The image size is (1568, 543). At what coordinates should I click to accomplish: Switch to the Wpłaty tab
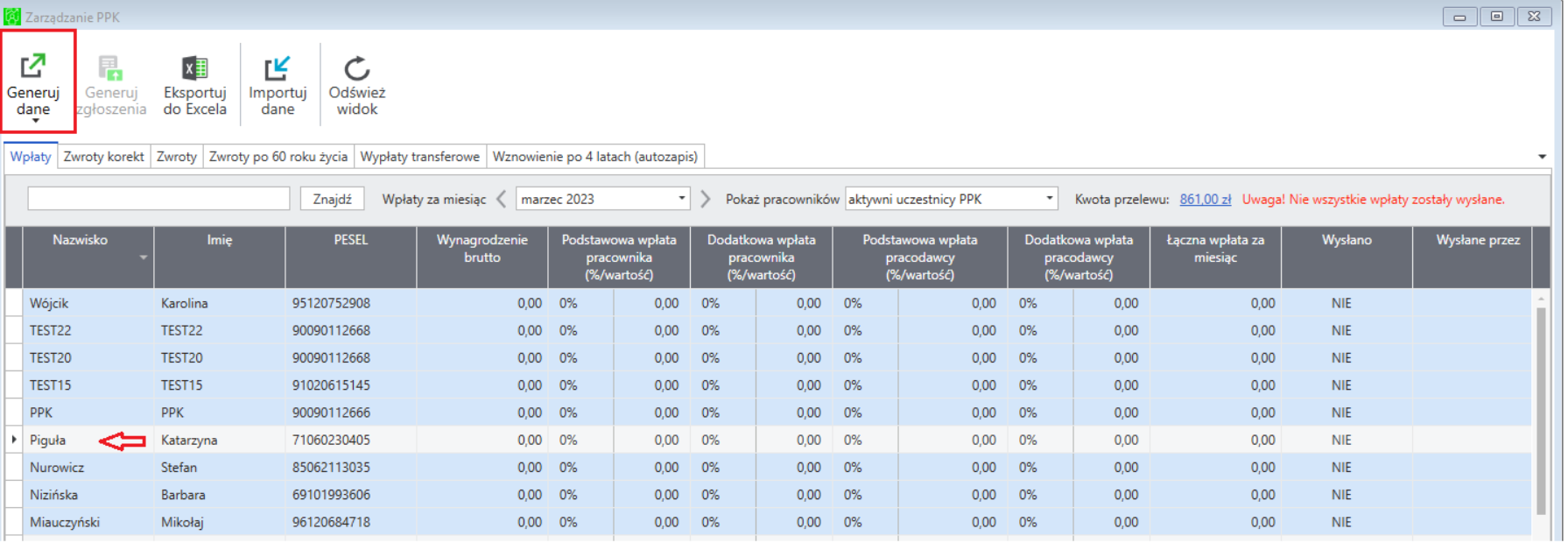(31, 156)
